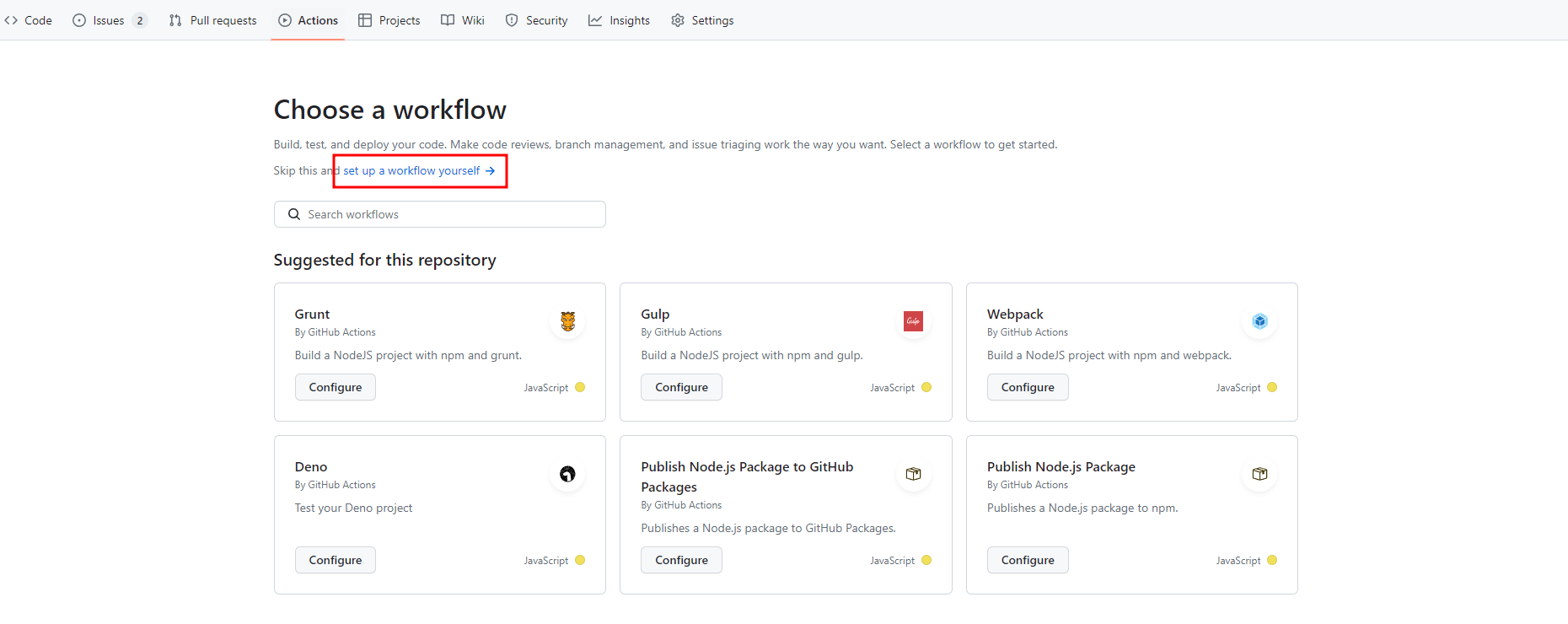
Task: Focus the Search workflows field
Action: click(439, 214)
